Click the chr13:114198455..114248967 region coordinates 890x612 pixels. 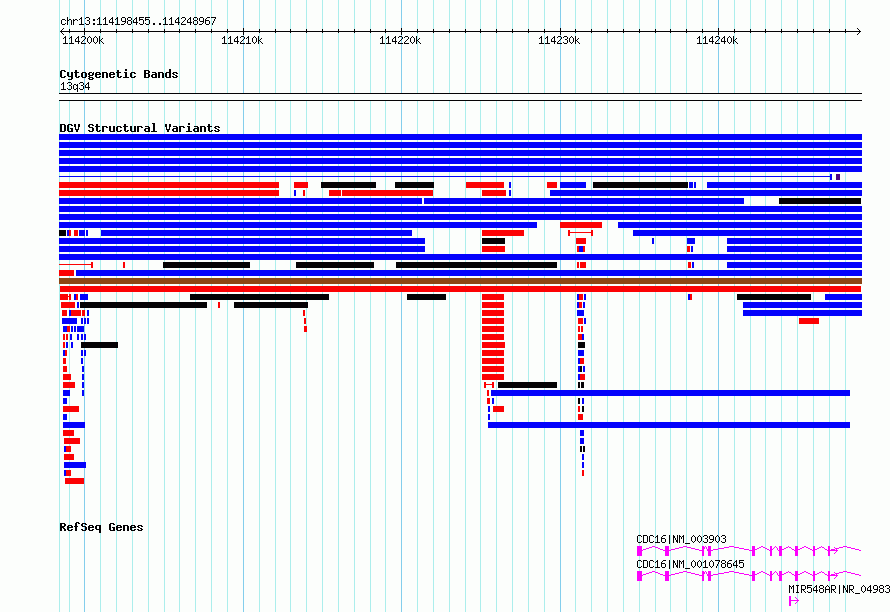coord(138,21)
